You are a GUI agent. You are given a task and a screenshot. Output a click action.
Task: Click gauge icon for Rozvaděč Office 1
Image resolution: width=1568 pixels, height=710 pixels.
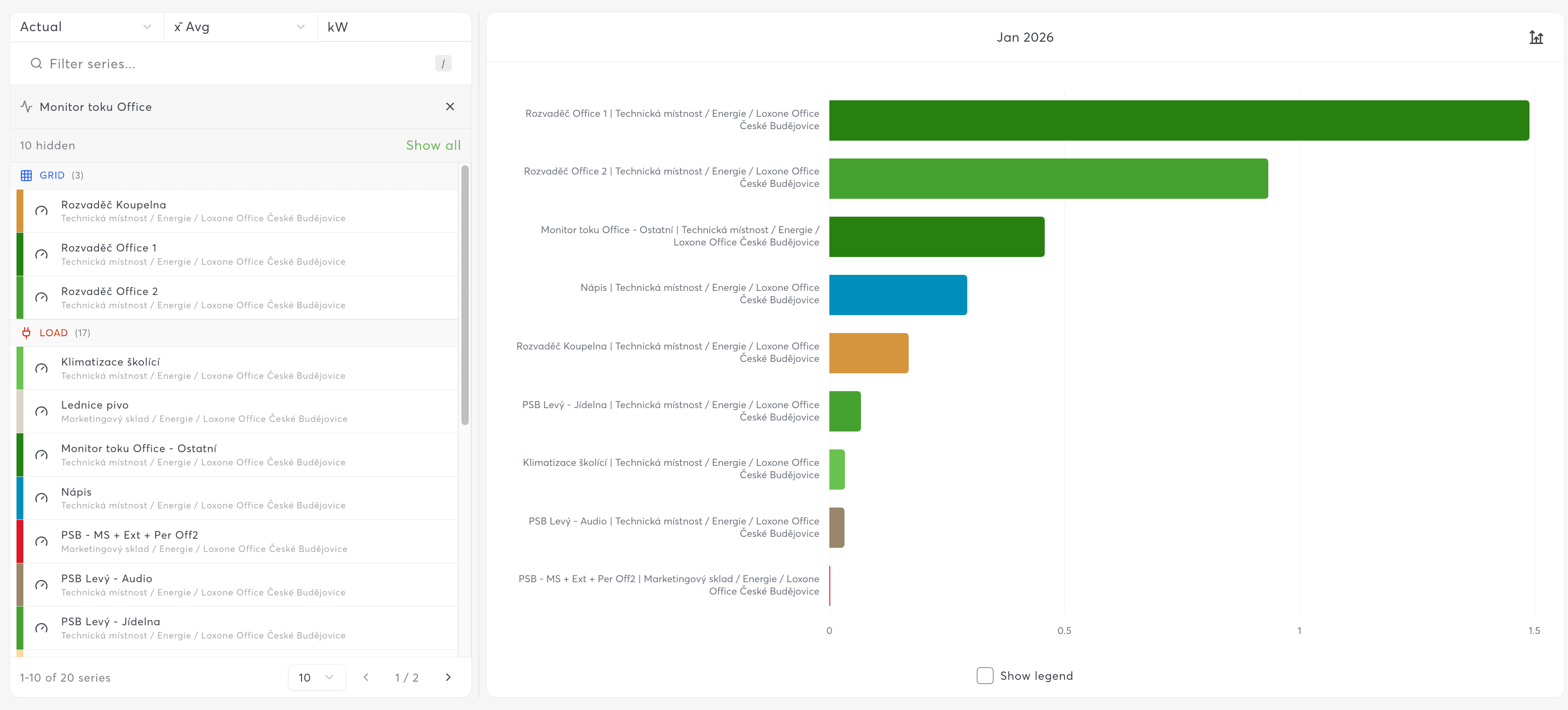click(x=41, y=254)
